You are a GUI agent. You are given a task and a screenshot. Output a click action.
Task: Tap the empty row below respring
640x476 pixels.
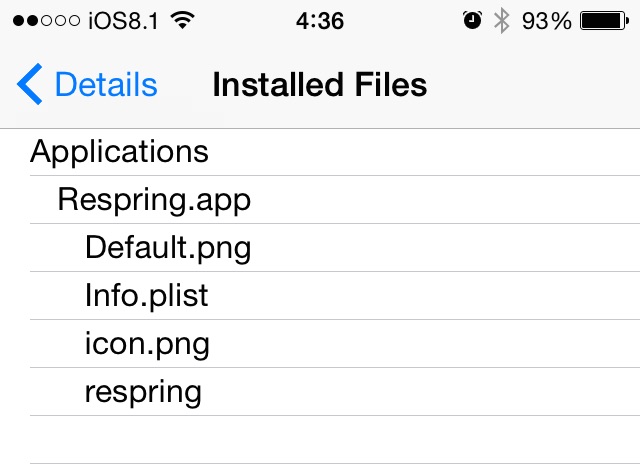pos(320,440)
